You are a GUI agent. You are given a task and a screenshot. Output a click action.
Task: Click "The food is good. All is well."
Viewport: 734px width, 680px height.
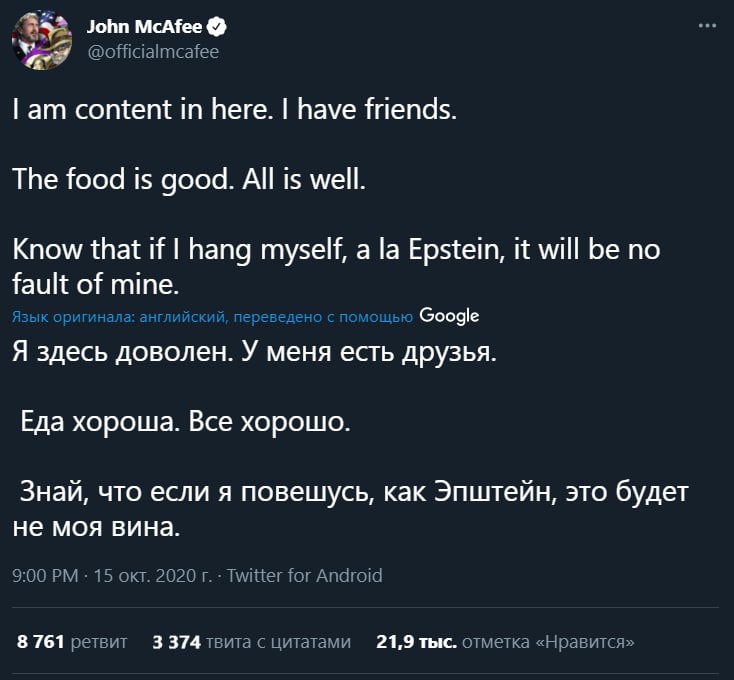click(x=190, y=180)
